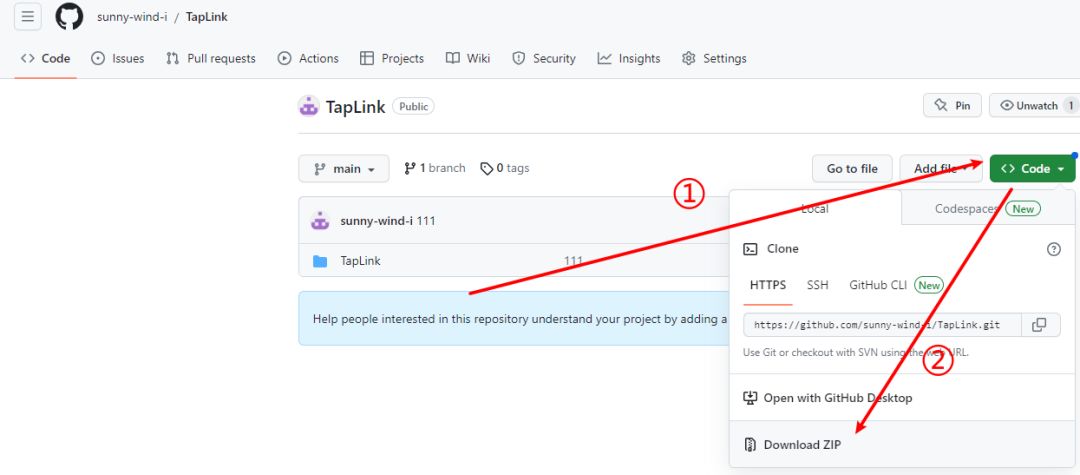Click the Insights graph icon
The width and height of the screenshot is (1080, 475).
click(604, 59)
